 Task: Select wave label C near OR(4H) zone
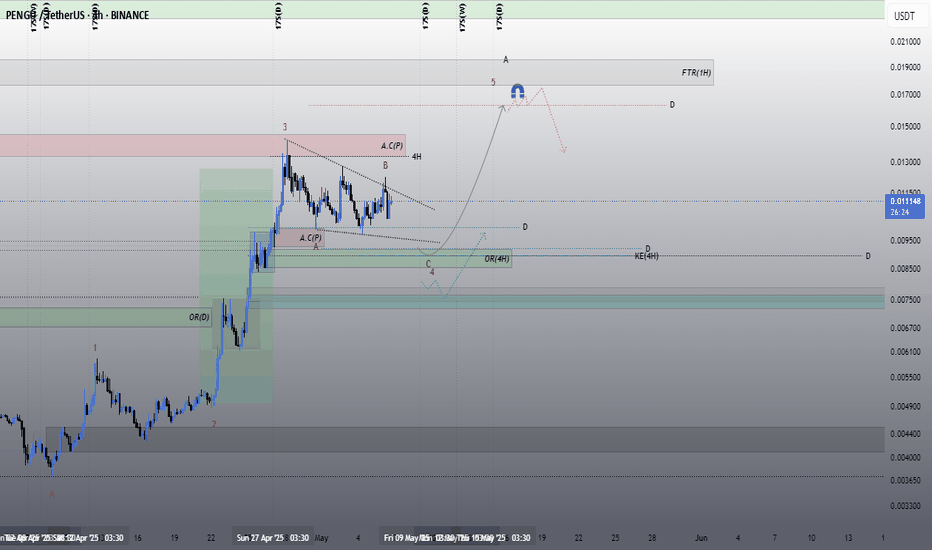click(x=428, y=264)
